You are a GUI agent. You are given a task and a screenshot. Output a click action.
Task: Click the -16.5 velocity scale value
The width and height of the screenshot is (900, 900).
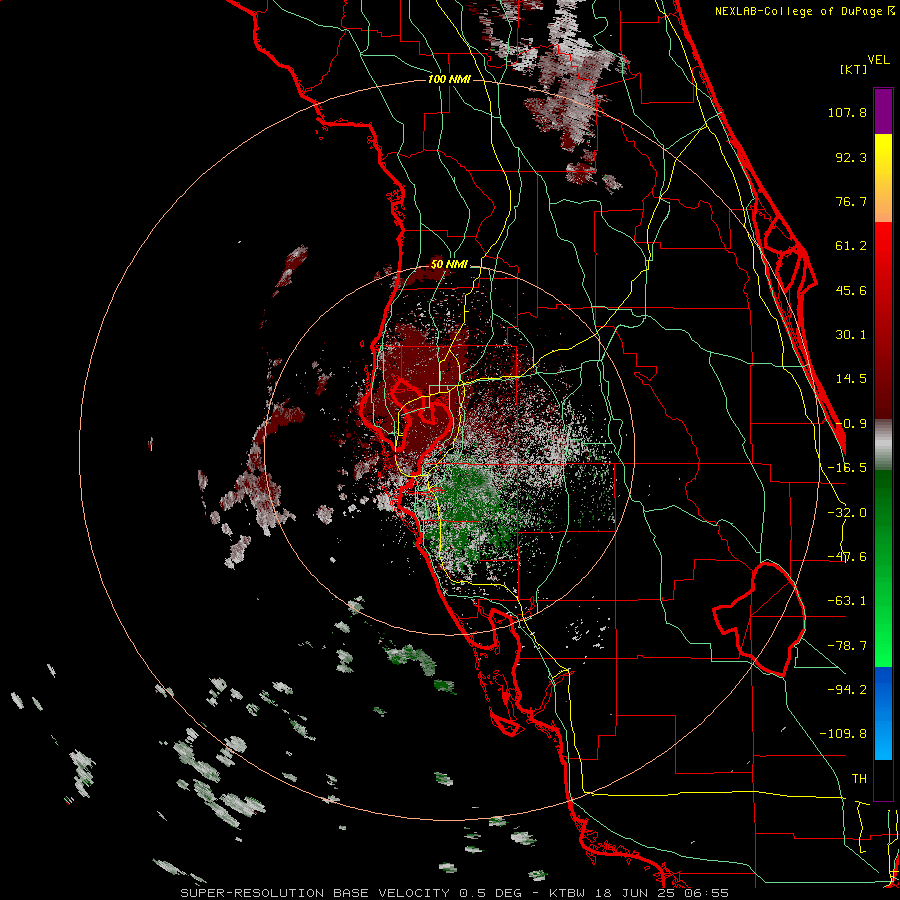coord(847,468)
